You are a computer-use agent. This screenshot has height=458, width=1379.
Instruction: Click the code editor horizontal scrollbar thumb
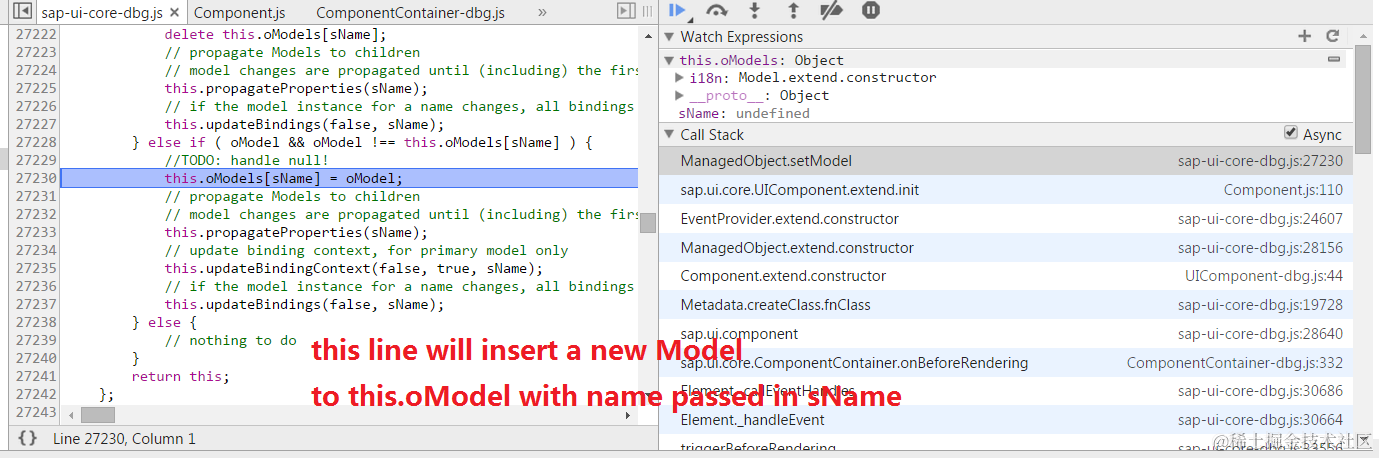[x=98, y=413]
